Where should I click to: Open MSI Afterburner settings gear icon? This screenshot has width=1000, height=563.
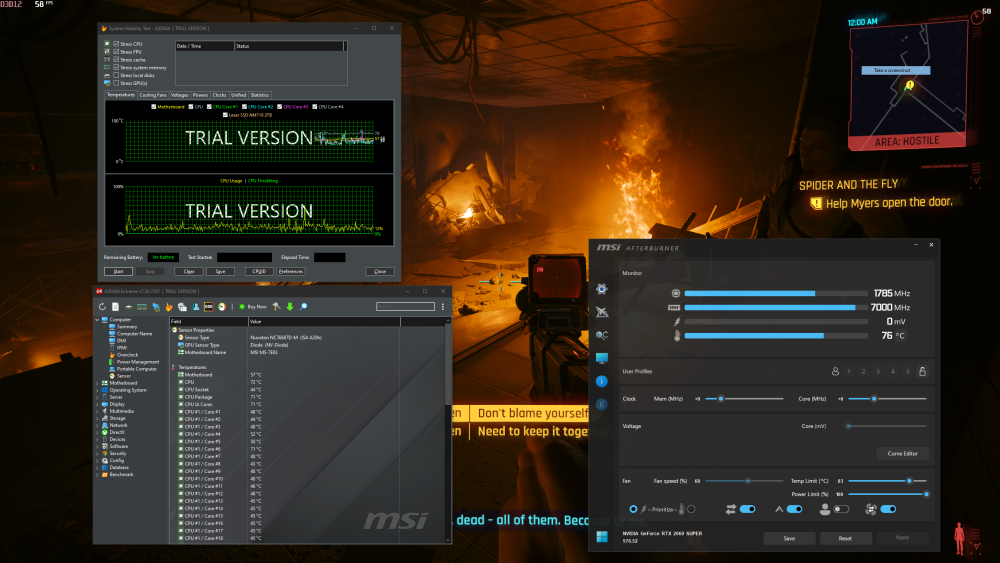click(601, 288)
